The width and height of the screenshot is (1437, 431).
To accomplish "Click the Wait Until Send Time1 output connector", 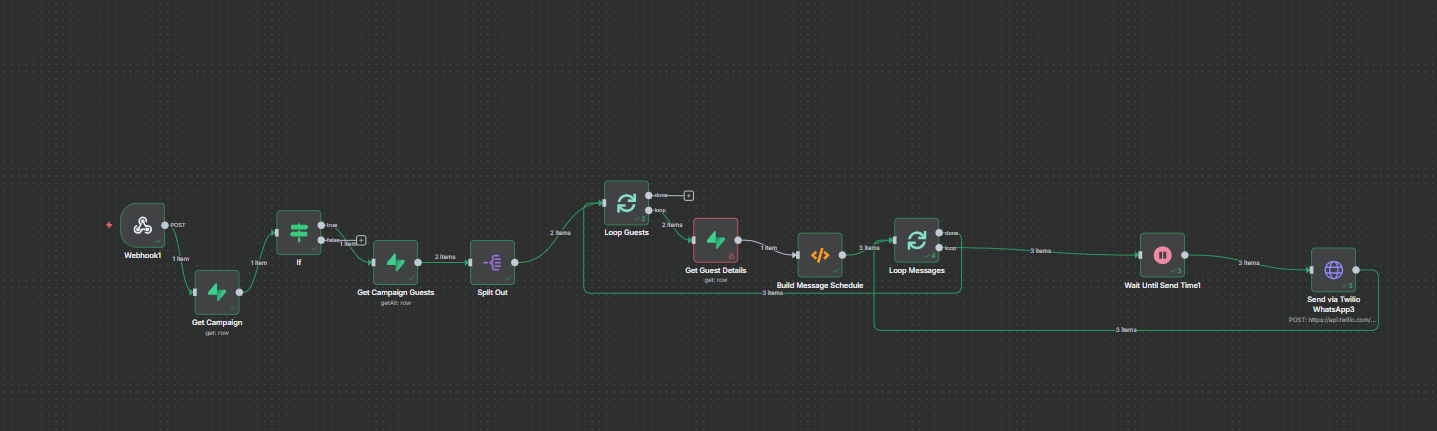I will tap(1185, 255).
